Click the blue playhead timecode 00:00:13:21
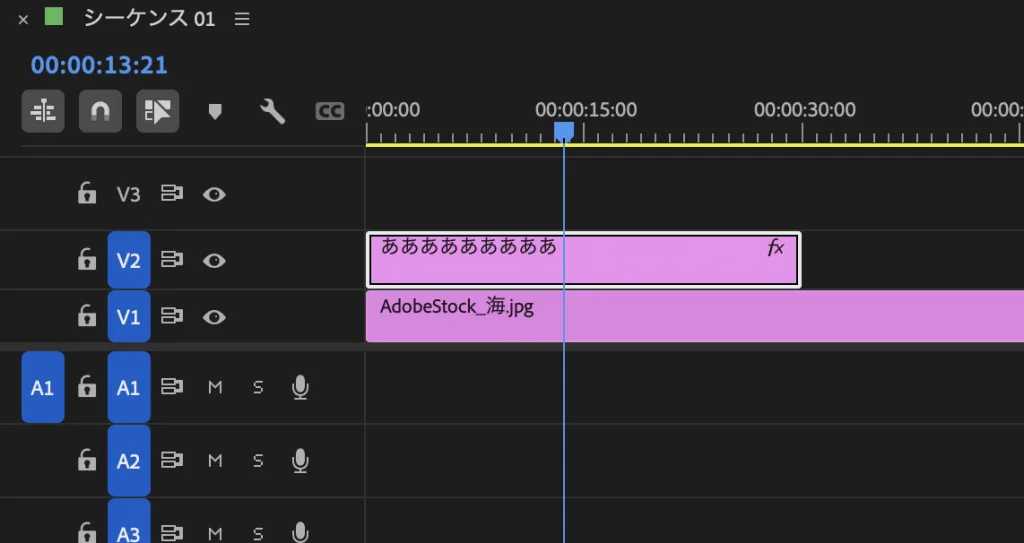Image resolution: width=1024 pixels, height=543 pixels. (x=99, y=66)
